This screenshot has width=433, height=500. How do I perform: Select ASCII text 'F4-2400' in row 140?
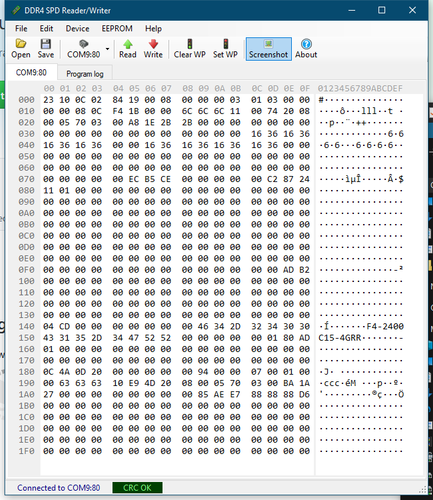[385, 326]
